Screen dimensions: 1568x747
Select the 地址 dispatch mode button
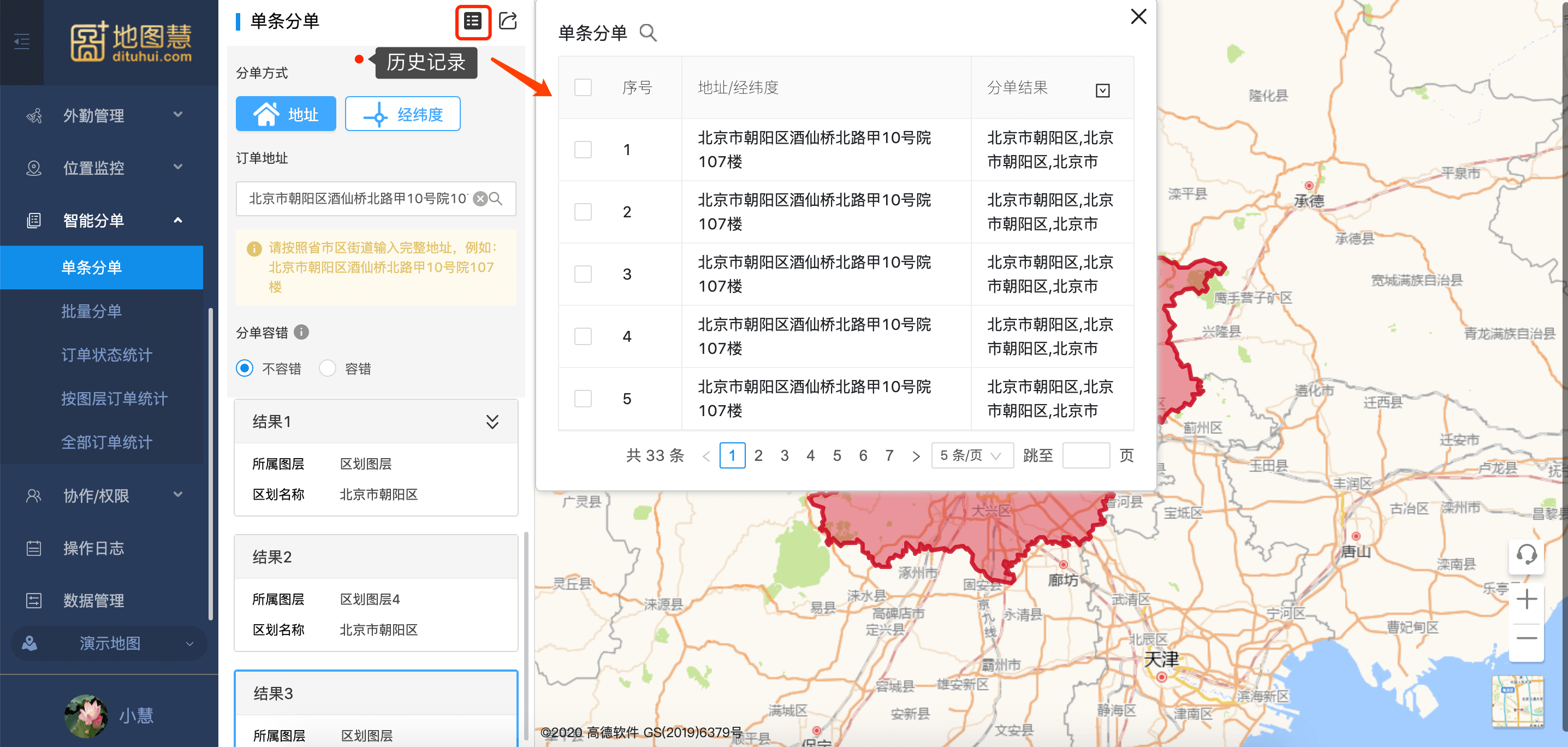tap(286, 113)
